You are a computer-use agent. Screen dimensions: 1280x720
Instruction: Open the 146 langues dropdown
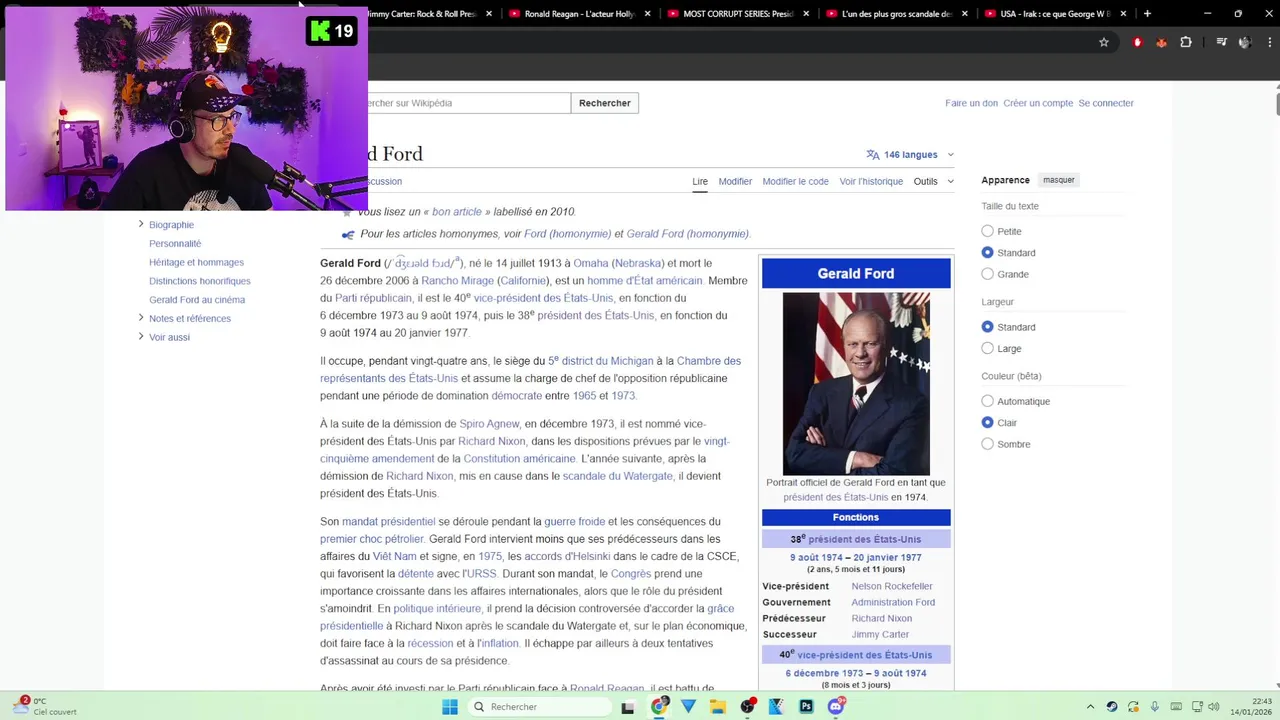click(x=911, y=155)
